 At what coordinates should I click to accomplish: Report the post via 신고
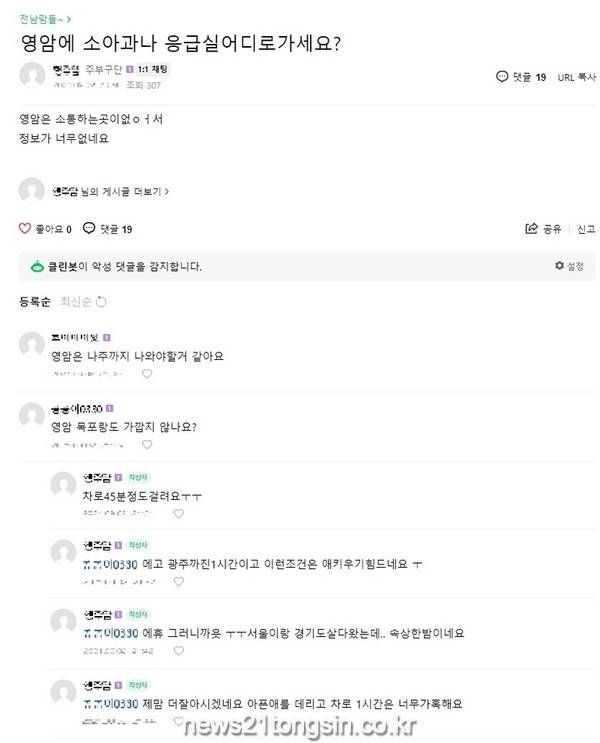586,229
